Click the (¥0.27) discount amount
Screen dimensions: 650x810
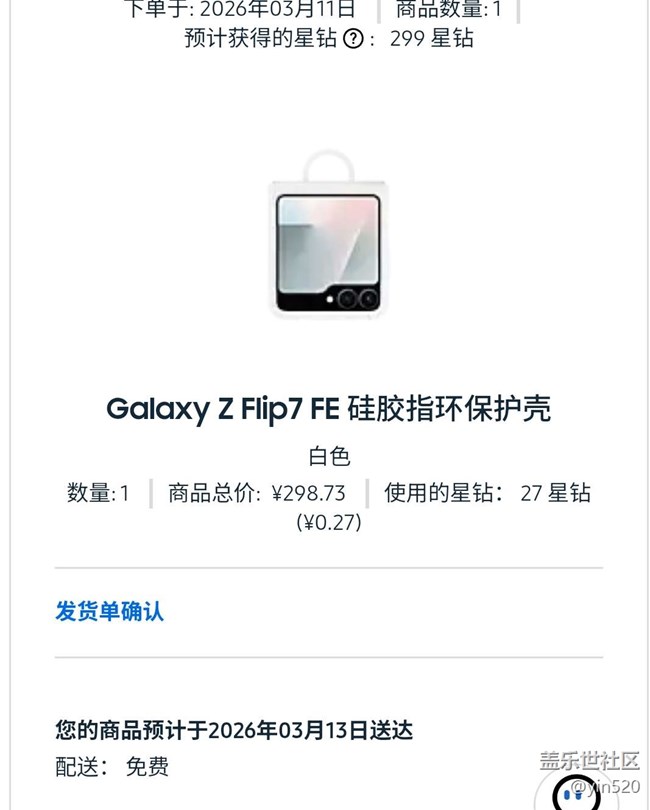coord(328,522)
